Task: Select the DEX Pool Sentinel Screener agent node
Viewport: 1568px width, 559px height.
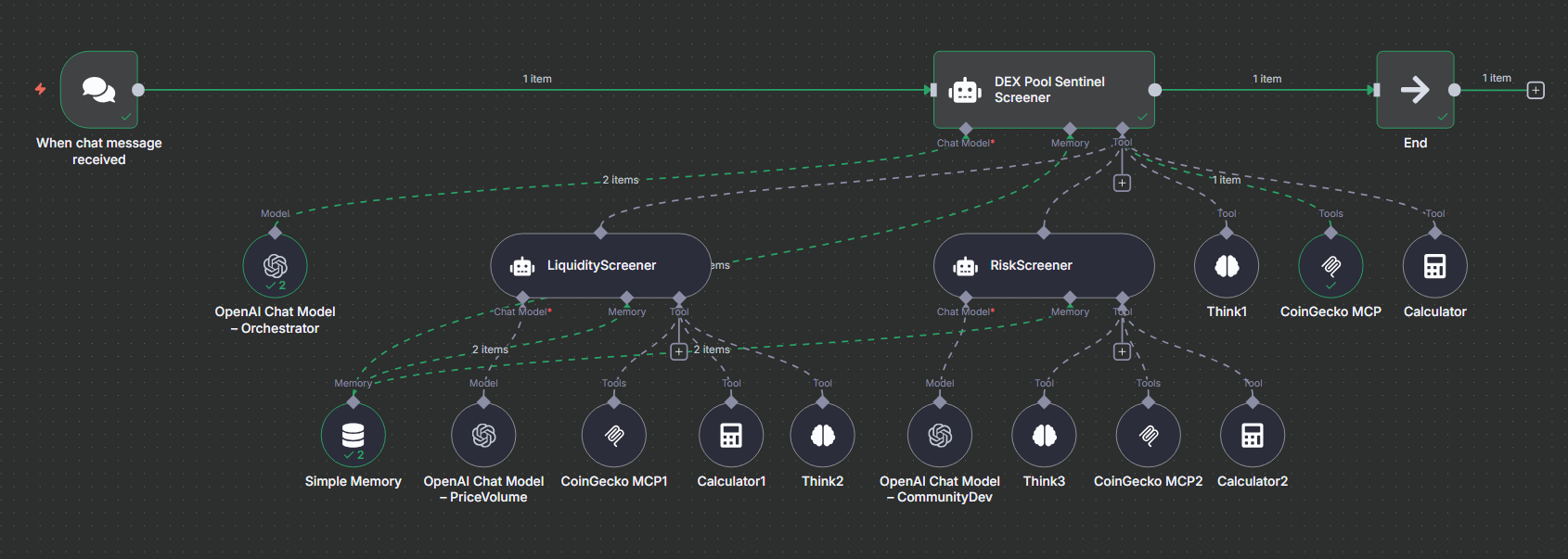Action: tap(1043, 90)
